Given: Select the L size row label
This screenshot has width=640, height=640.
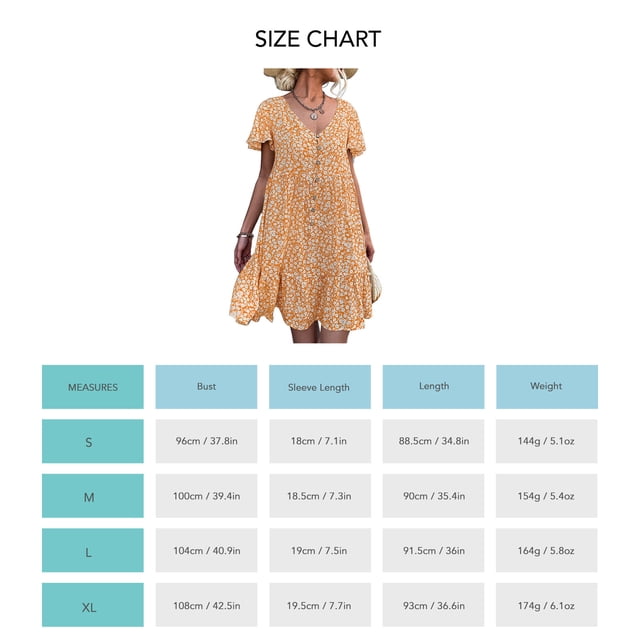Looking at the screenshot, I should 93,550.
